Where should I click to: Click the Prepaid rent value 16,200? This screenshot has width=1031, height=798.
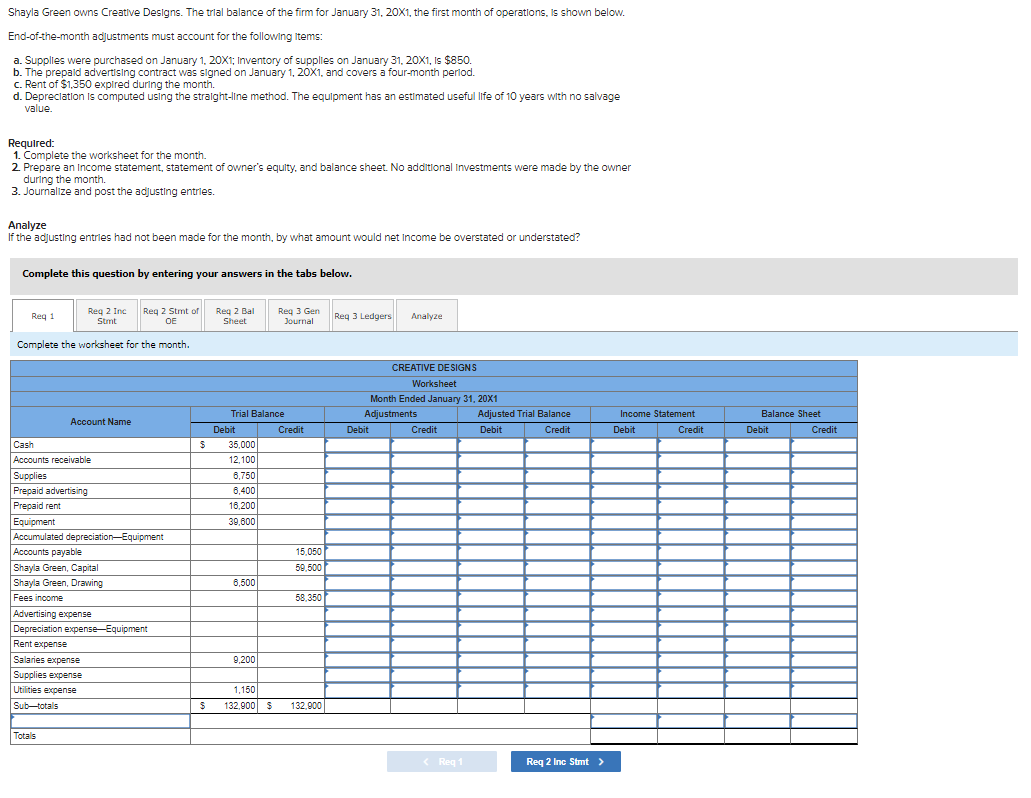click(x=241, y=506)
